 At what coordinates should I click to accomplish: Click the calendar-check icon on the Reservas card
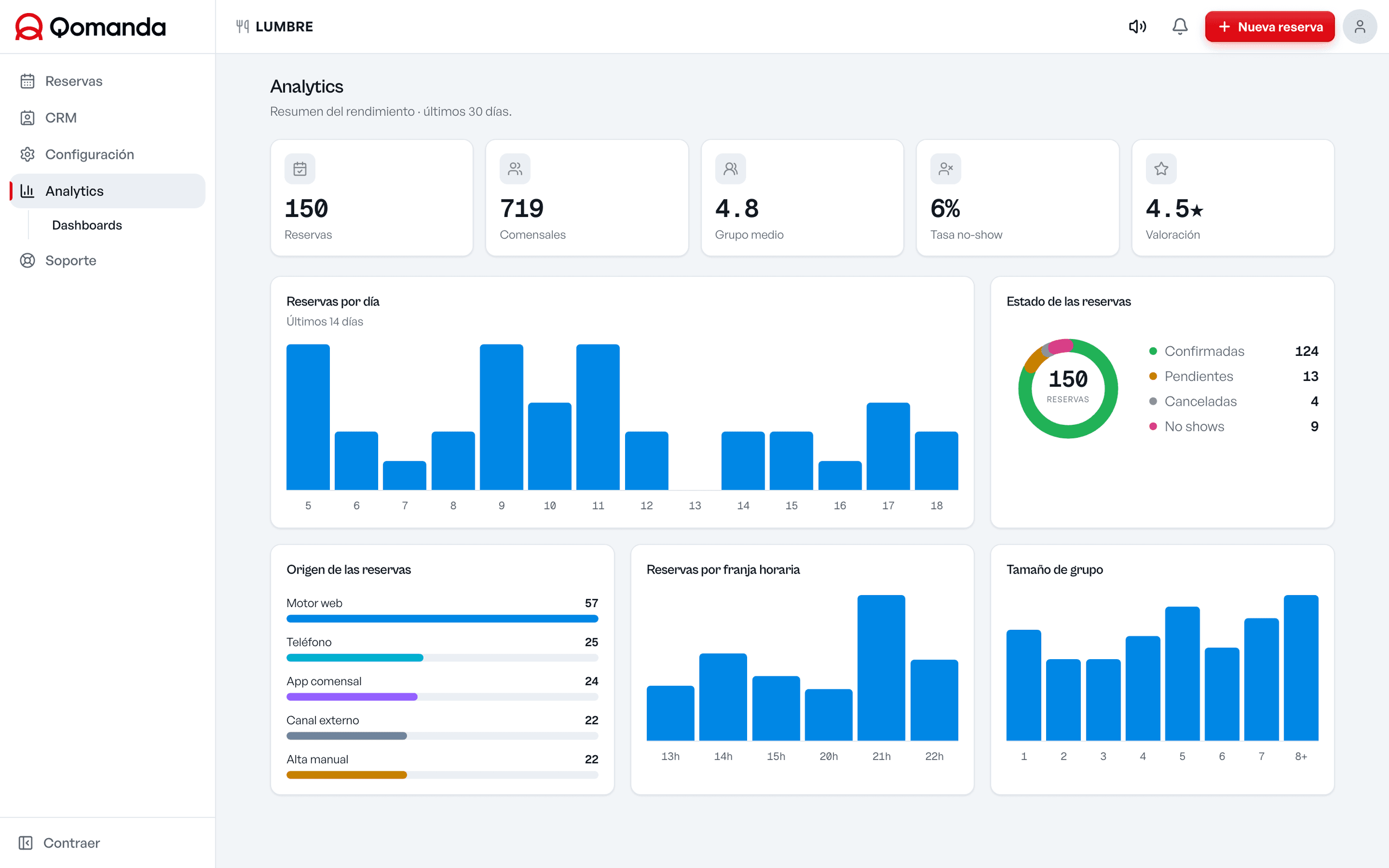pyautogui.click(x=300, y=169)
